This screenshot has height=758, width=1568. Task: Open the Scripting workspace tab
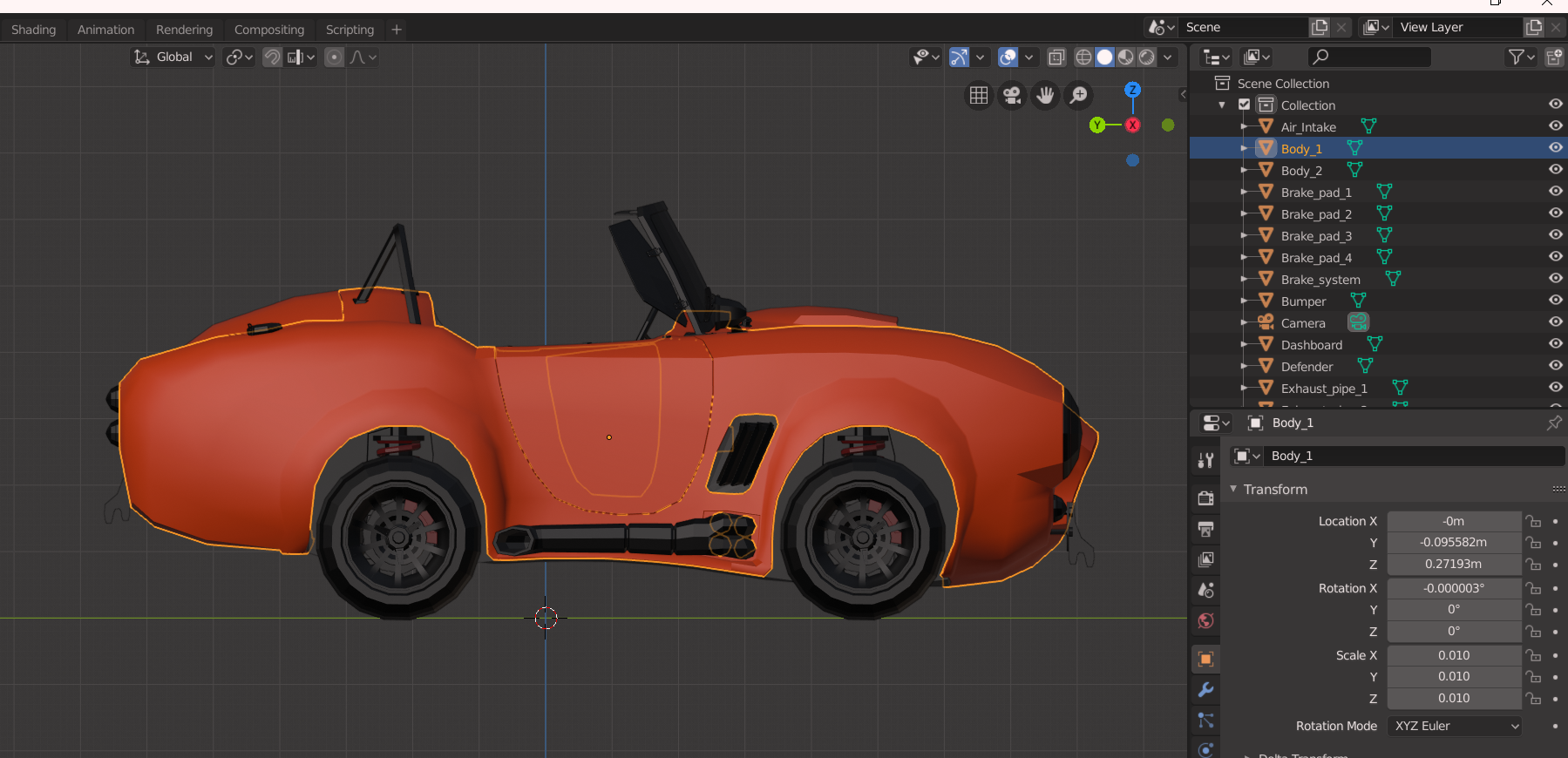coord(350,30)
